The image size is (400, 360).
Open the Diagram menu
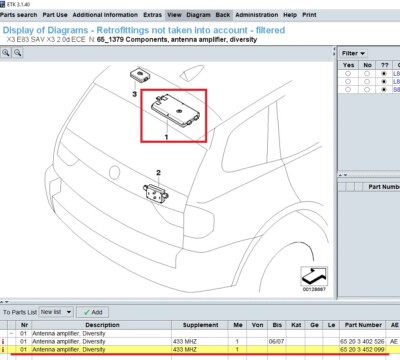tap(198, 15)
